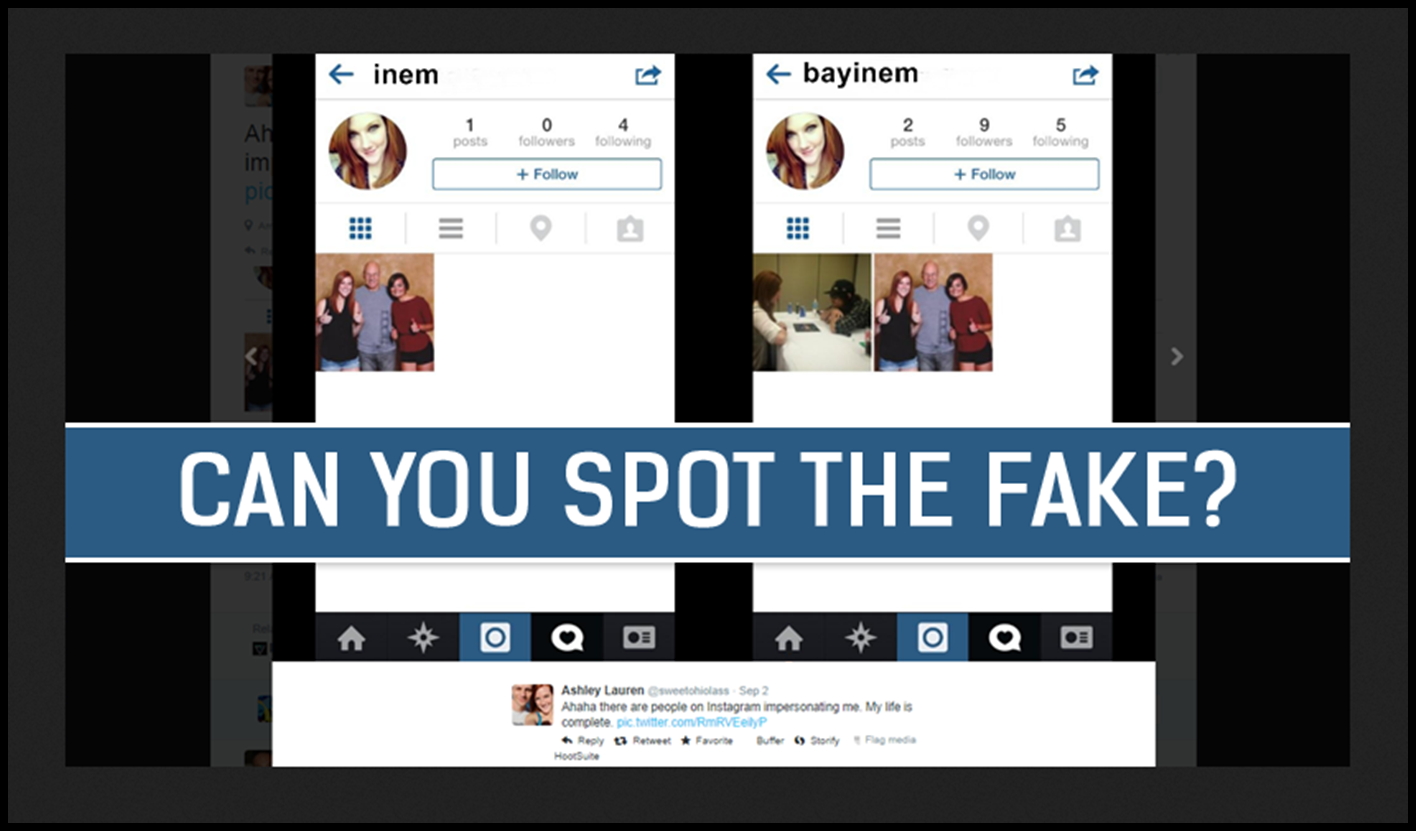Tap the back arrow on inem profile

(341, 74)
